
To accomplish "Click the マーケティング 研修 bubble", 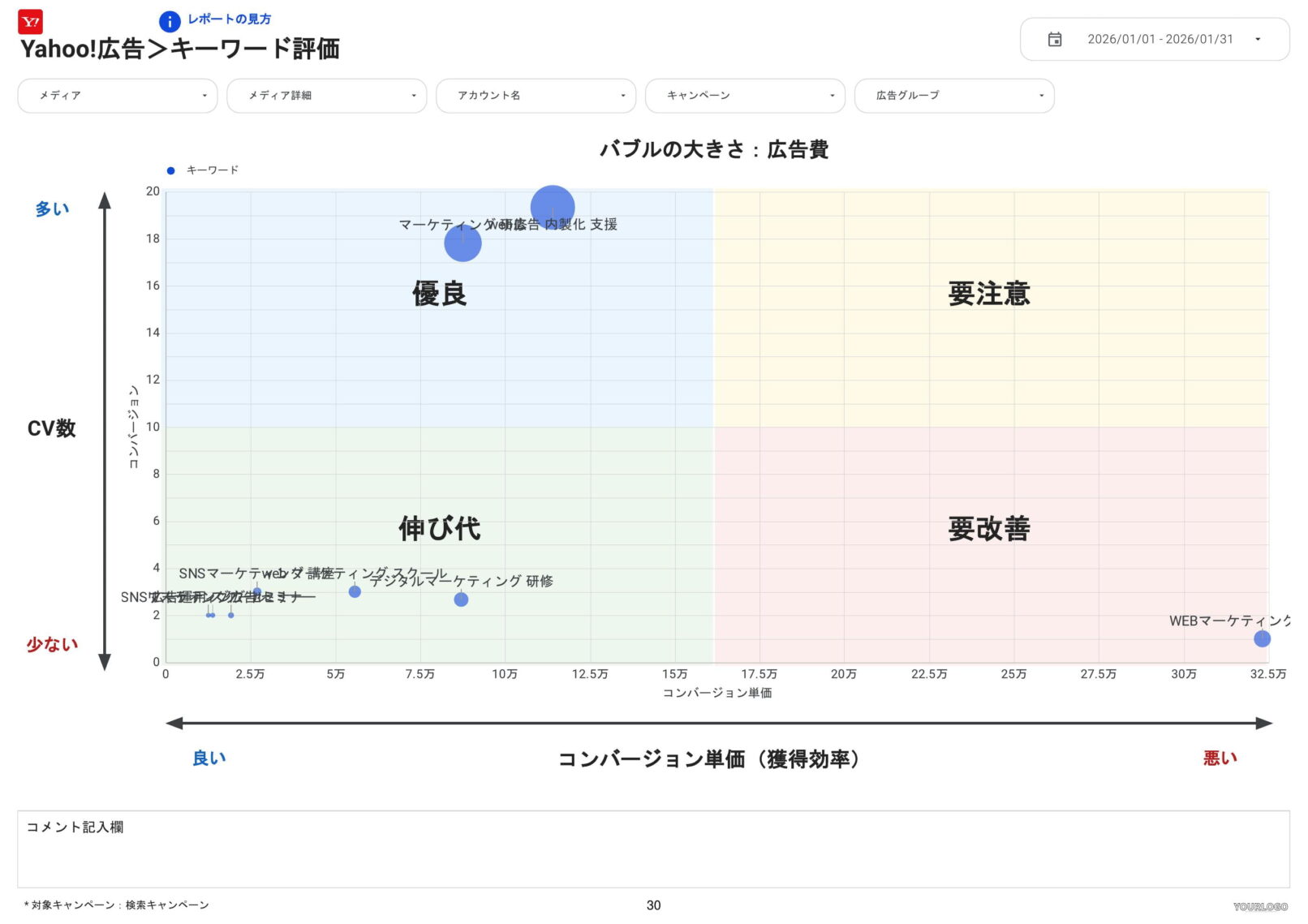I will (x=463, y=243).
